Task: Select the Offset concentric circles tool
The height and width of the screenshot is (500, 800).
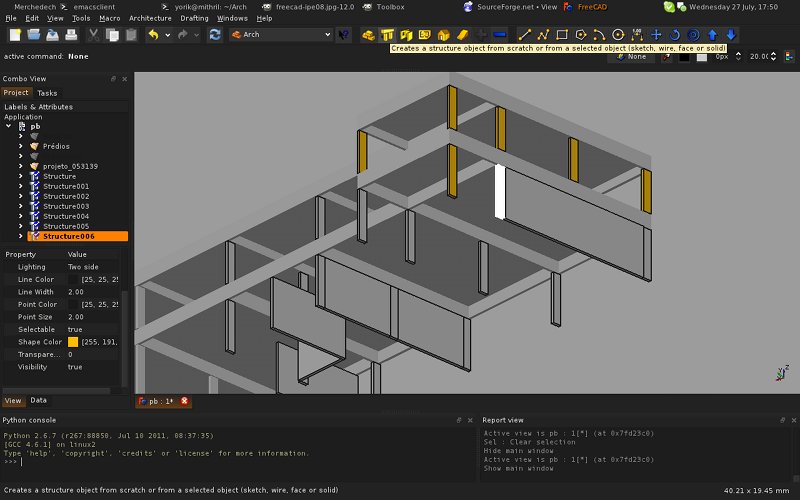Action: (693, 35)
